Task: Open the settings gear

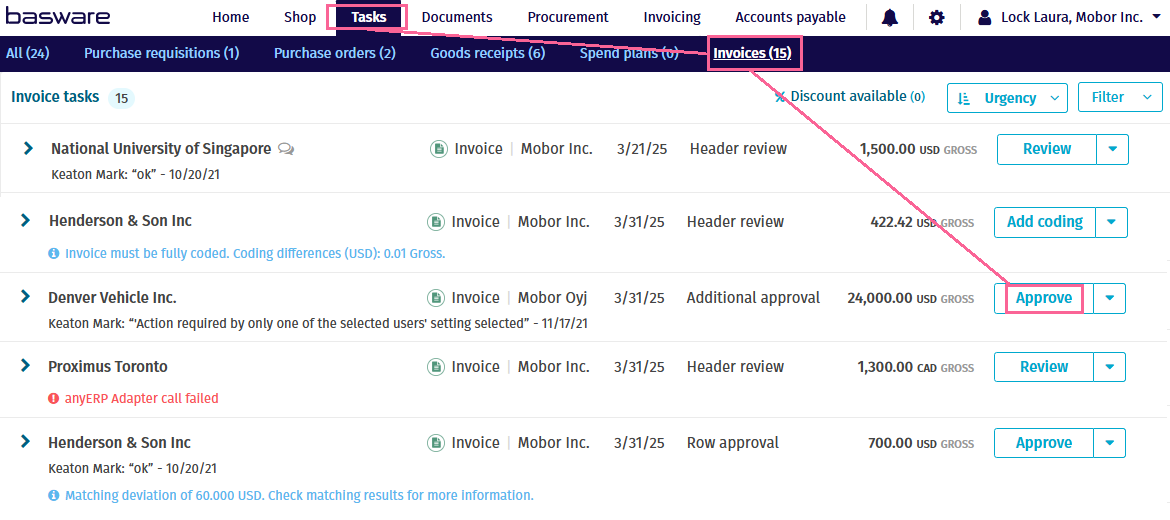Action: pos(936,17)
